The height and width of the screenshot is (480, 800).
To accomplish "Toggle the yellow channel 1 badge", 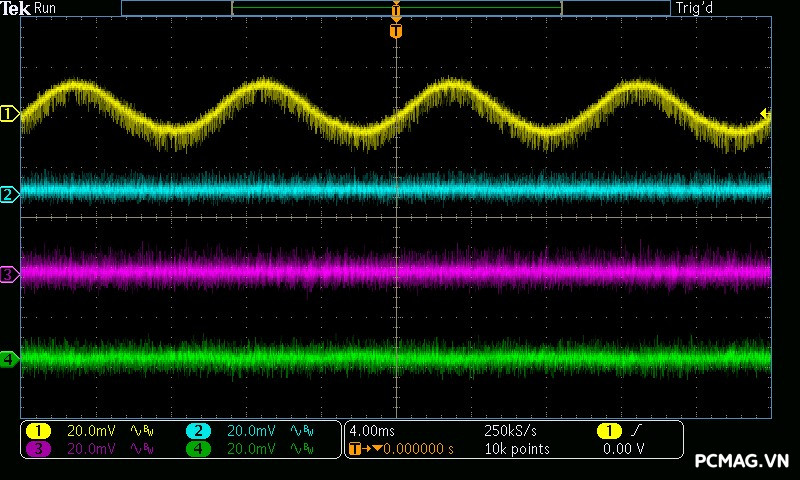I will tap(38, 431).
